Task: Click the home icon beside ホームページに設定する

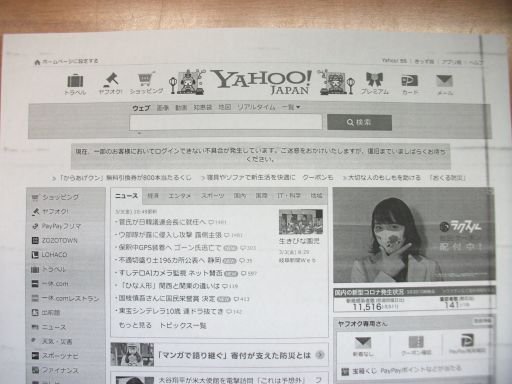Action: (x=37, y=62)
